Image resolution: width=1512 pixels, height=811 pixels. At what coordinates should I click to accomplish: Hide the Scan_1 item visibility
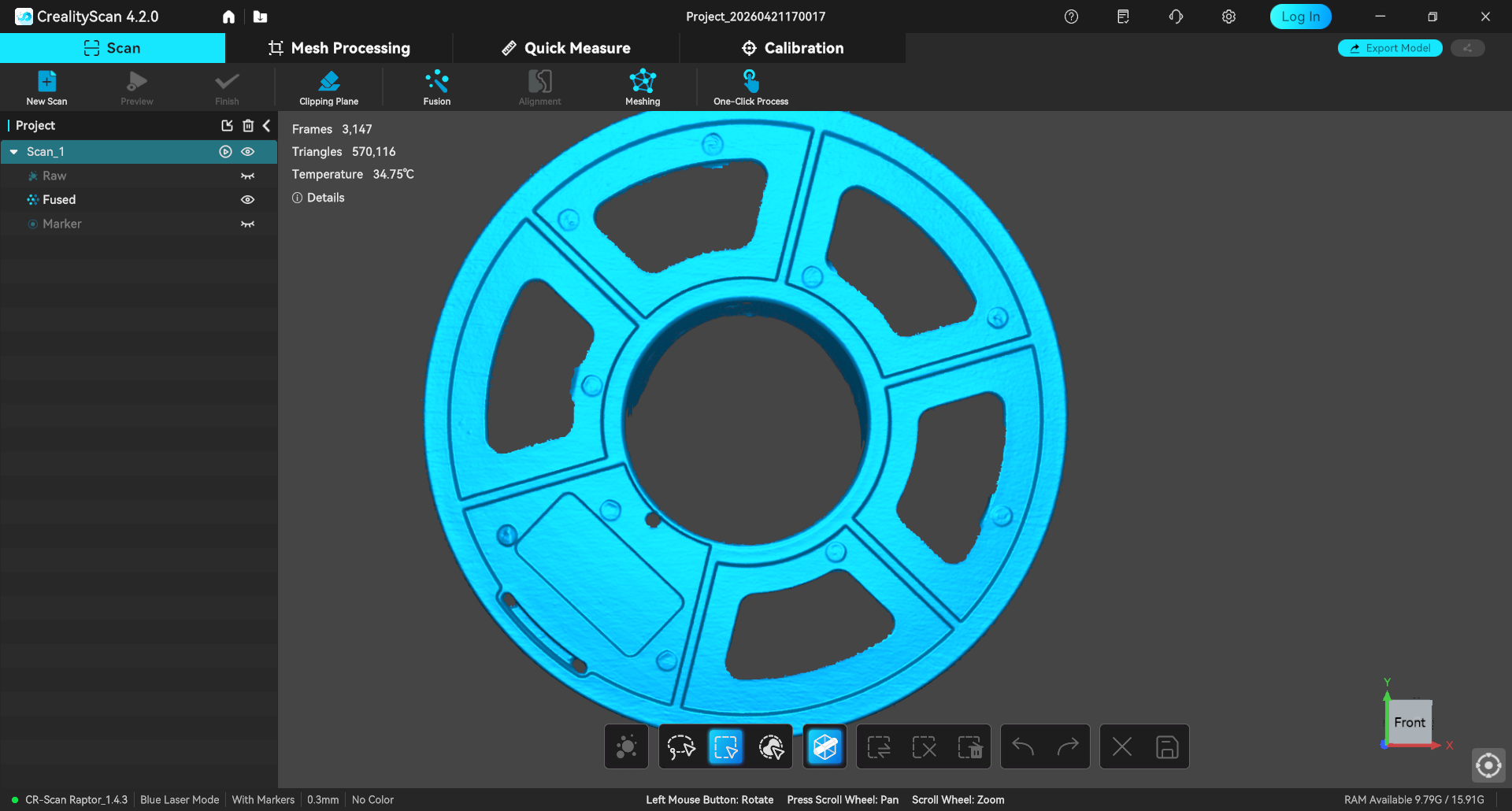248,152
